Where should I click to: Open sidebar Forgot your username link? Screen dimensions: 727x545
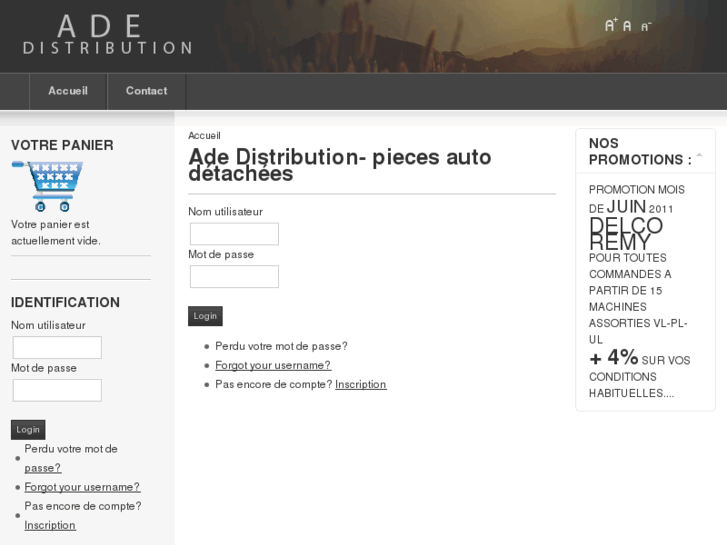click(x=82, y=487)
